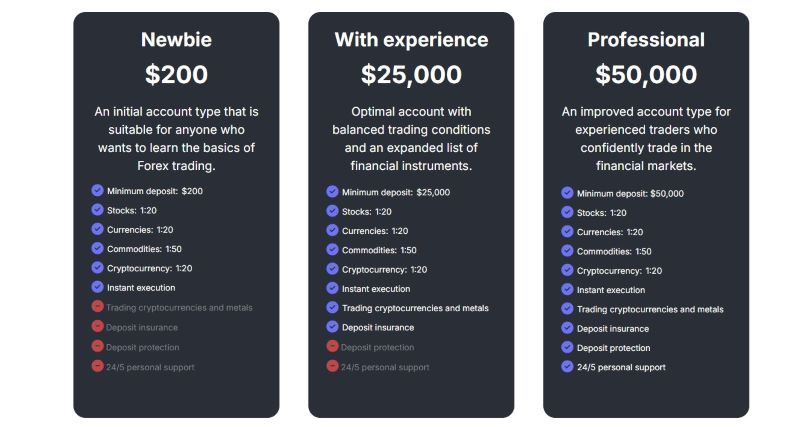Click red minus icon beside With experience Deposit protection
The image size is (800, 427).
pyautogui.click(x=332, y=346)
